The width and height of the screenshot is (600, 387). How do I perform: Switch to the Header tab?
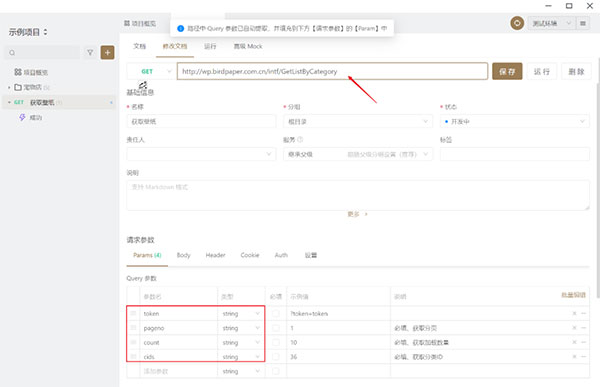tap(215, 255)
